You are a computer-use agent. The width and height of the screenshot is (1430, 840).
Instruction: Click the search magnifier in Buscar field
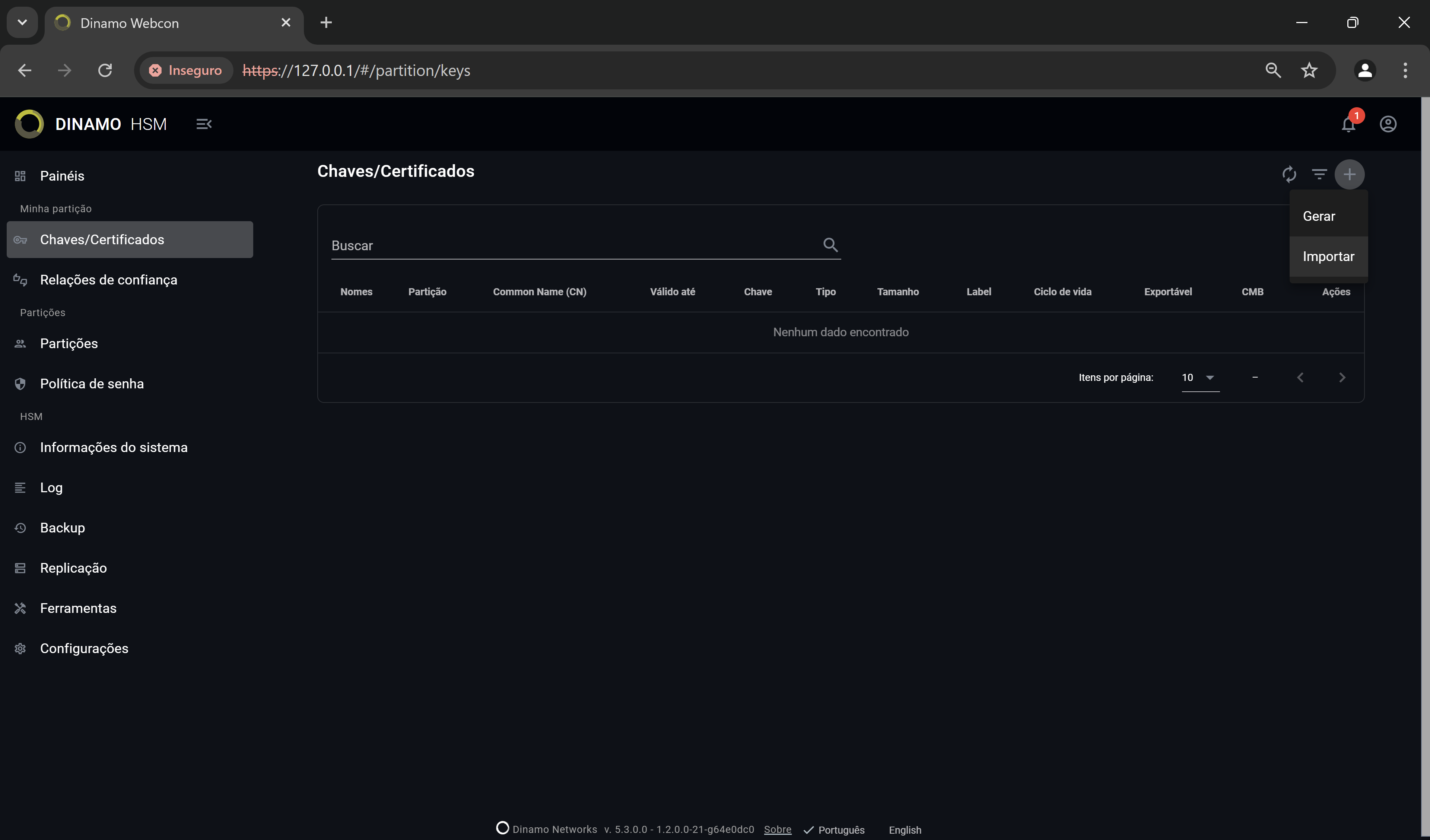(830, 245)
